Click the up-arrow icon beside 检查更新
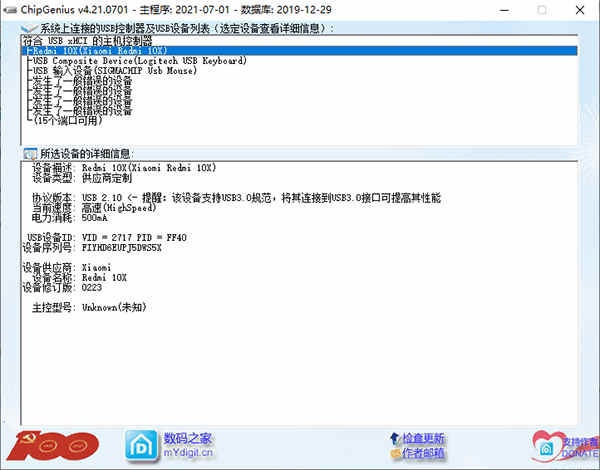600x470 pixels. click(395, 438)
